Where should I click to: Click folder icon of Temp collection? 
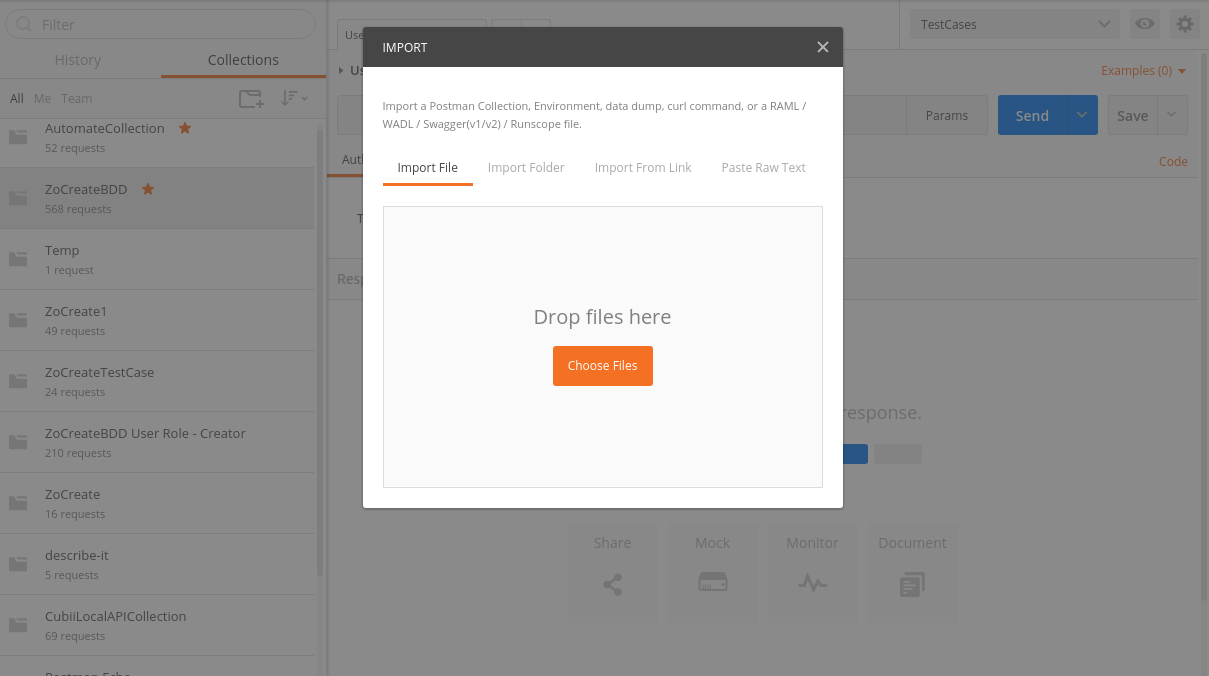click(x=18, y=259)
